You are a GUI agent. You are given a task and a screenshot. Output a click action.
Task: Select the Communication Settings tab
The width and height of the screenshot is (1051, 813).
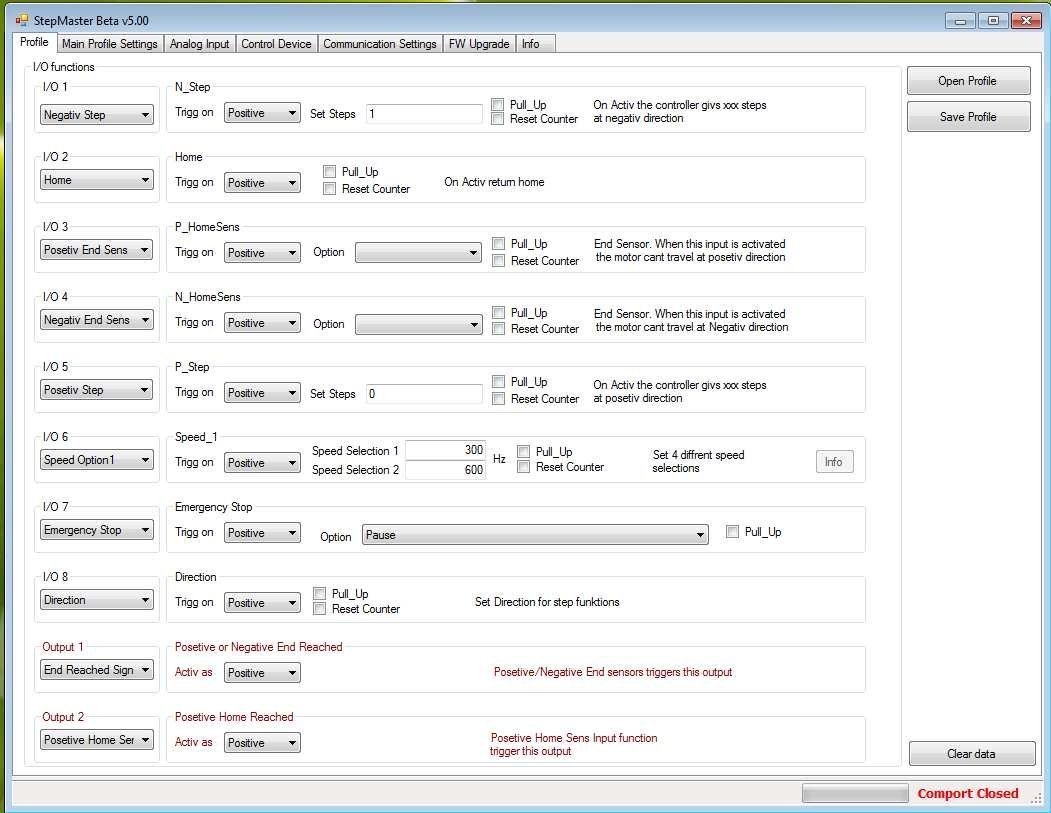[x=380, y=44]
